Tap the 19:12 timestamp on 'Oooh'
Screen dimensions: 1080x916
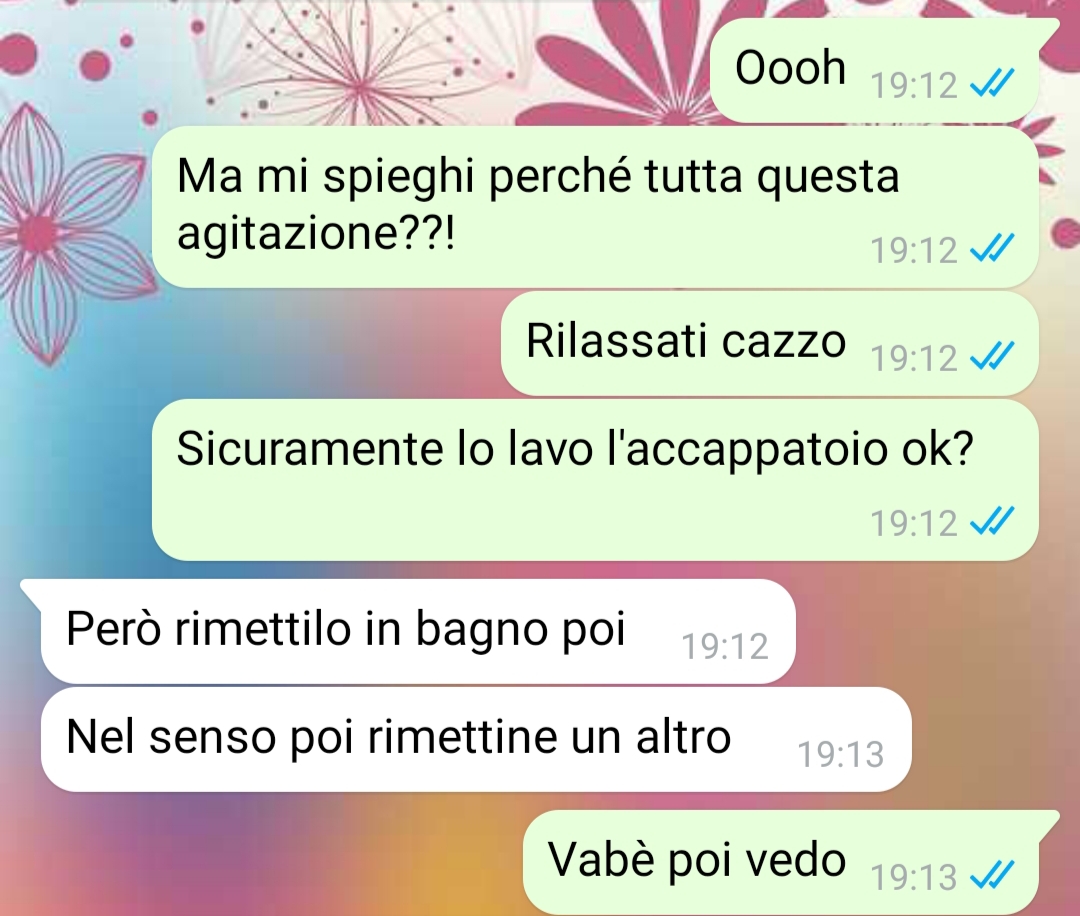coord(914,85)
